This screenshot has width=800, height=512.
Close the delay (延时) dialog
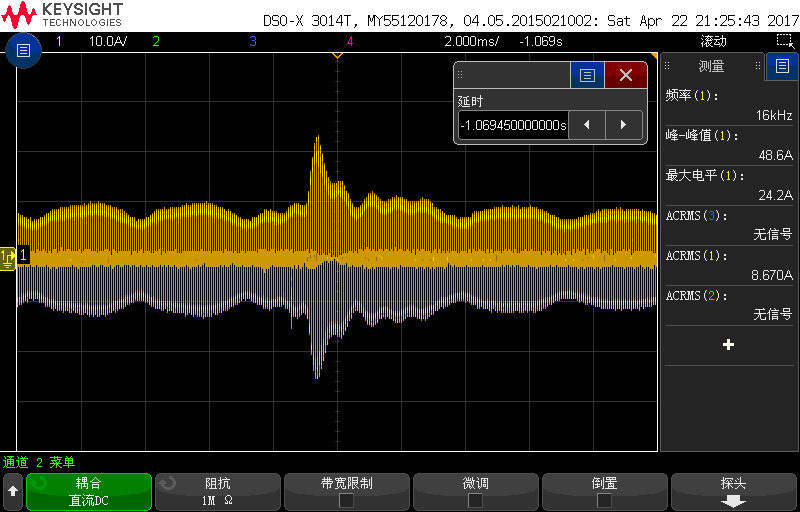[626, 75]
